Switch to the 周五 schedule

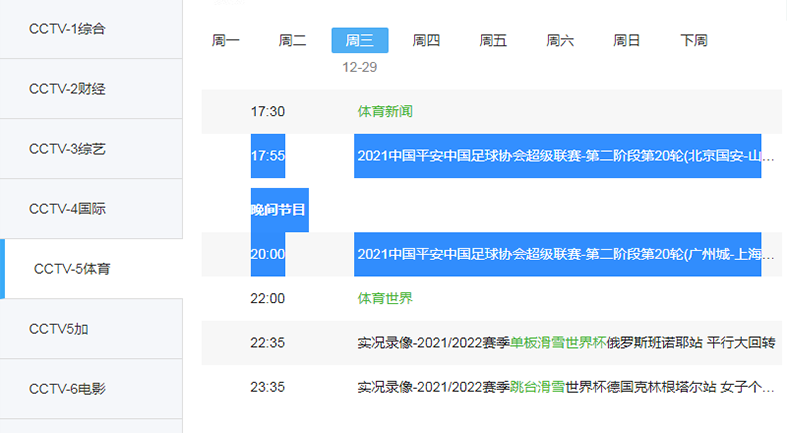pos(493,40)
